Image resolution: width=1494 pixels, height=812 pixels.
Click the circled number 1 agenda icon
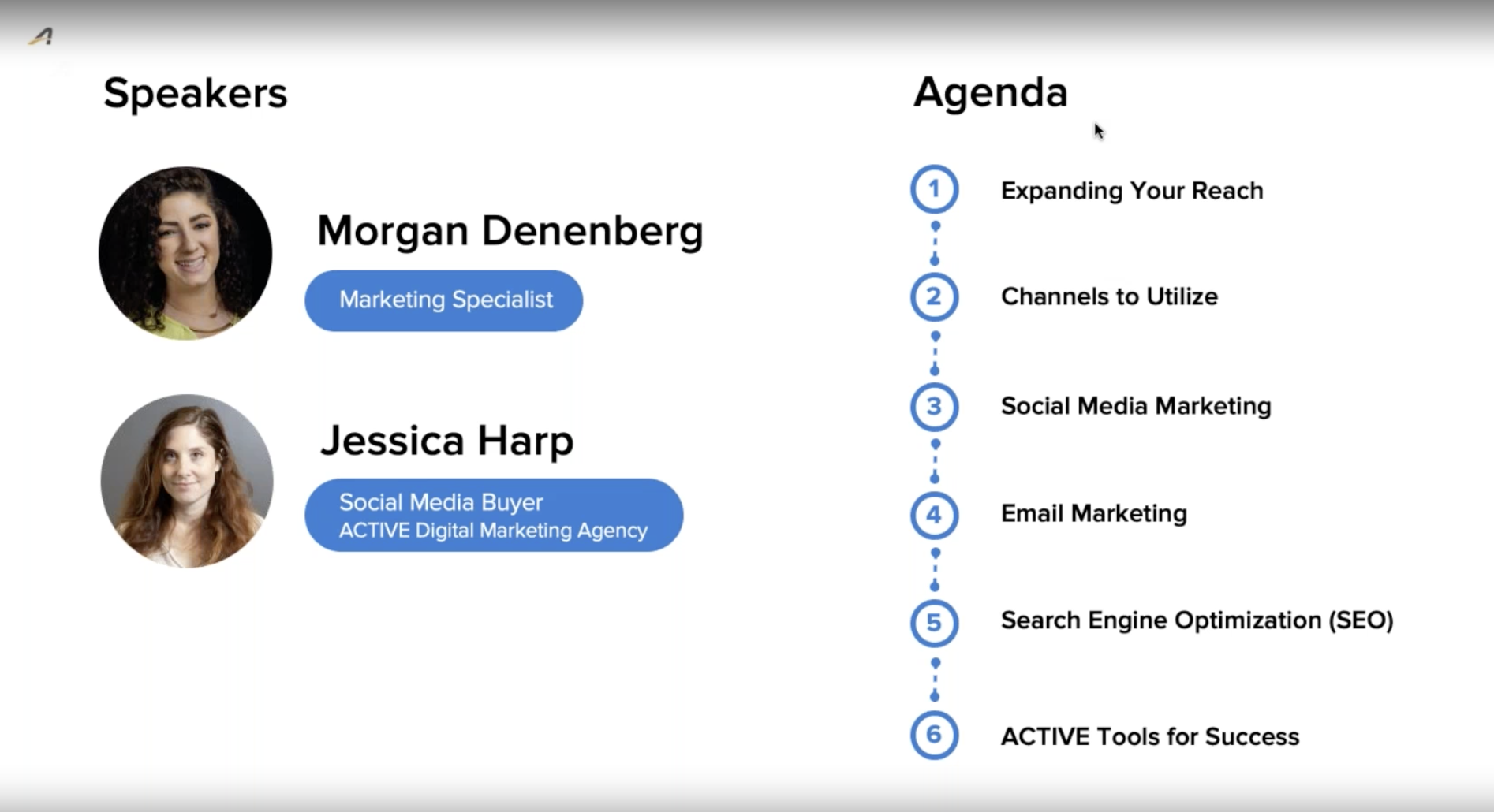pos(934,189)
